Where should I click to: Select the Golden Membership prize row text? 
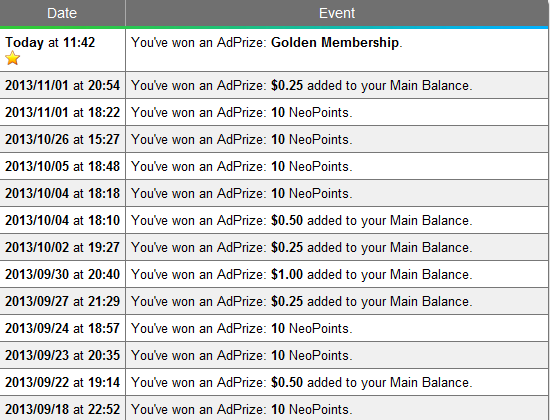(x=267, y=42)
